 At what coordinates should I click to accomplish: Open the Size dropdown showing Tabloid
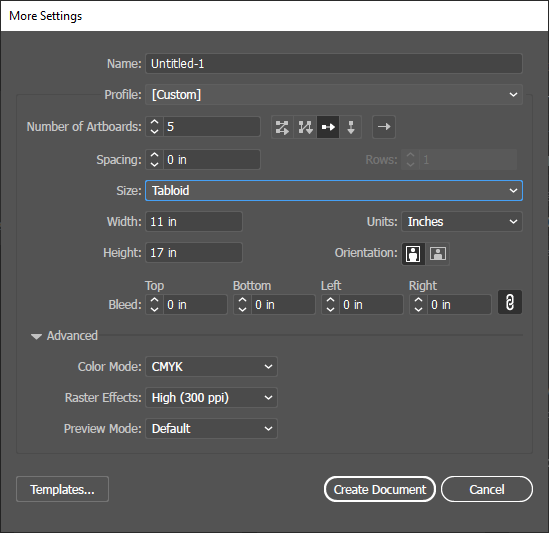coord(334,191)
